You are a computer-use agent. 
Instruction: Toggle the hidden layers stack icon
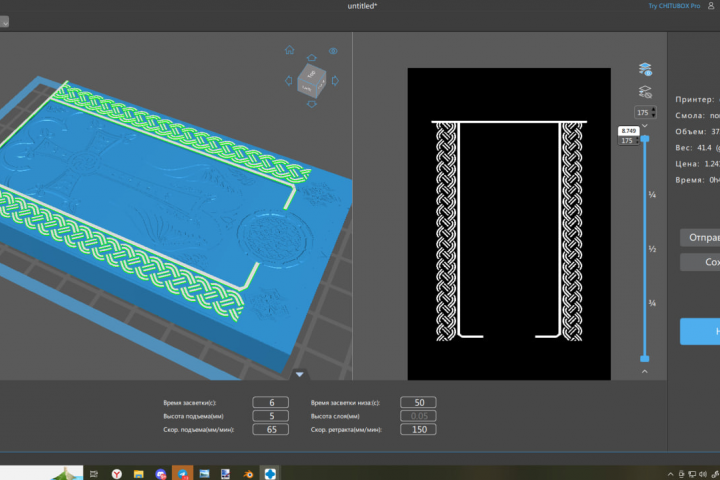[645, 92]
